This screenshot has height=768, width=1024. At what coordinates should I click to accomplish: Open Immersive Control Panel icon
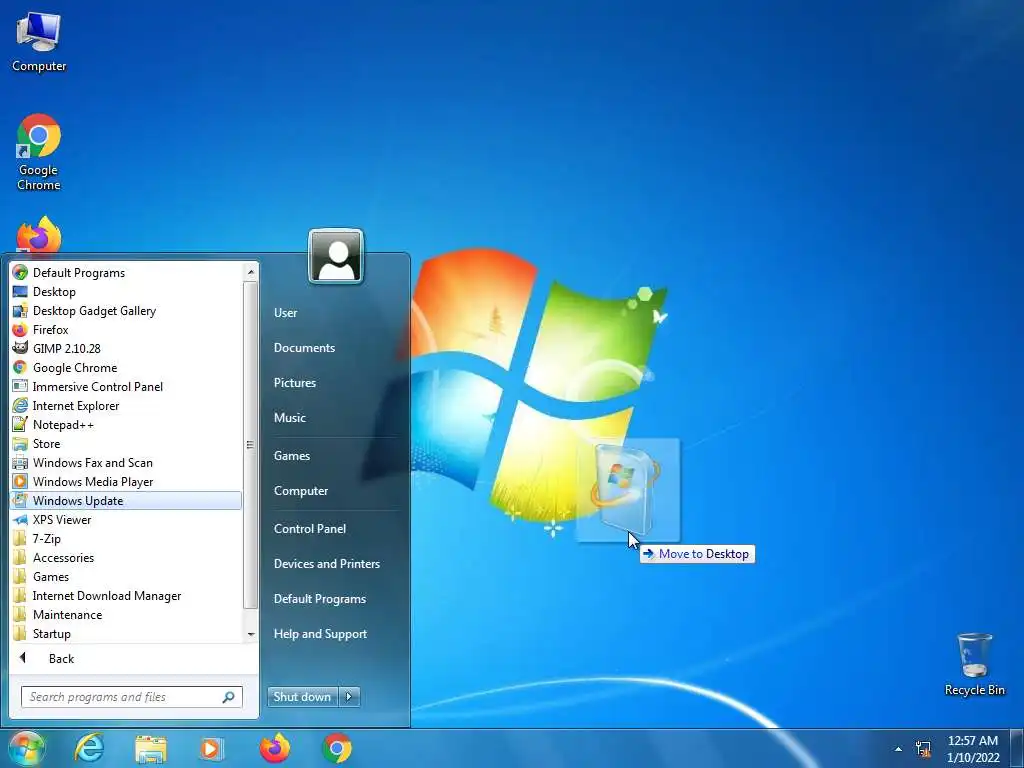point(20,386)
